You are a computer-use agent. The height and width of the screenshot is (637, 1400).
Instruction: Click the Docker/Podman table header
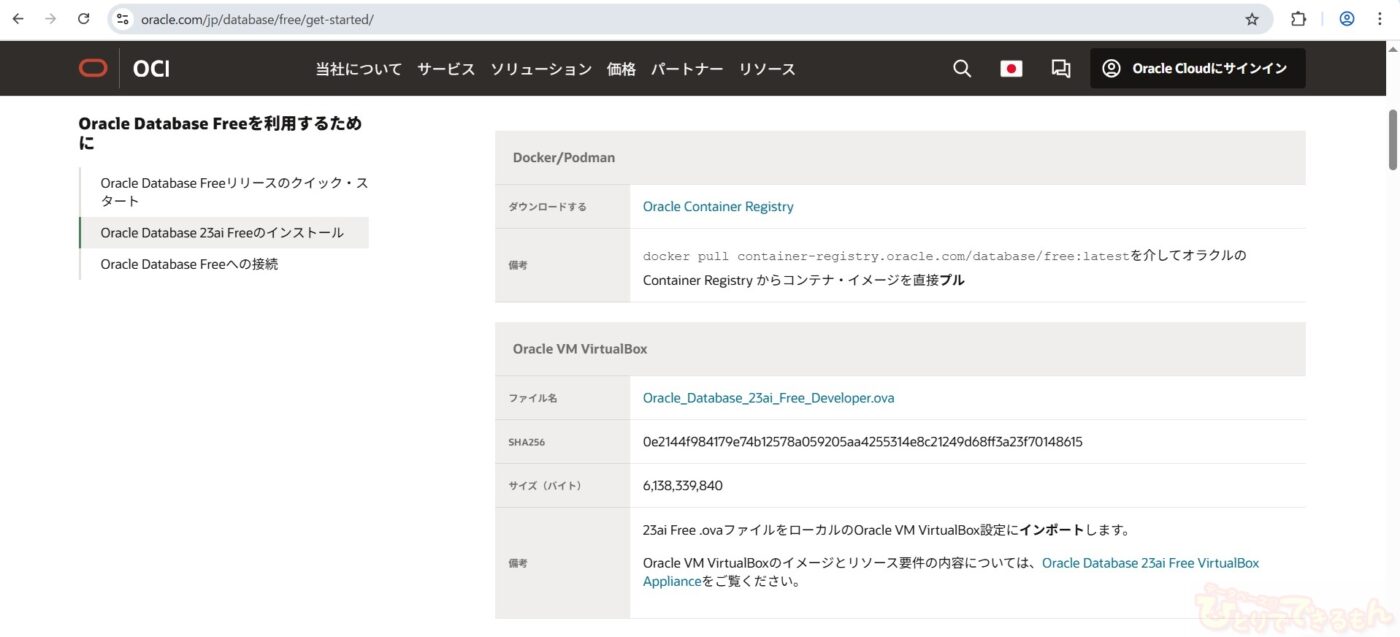click(x=900, y=158)
